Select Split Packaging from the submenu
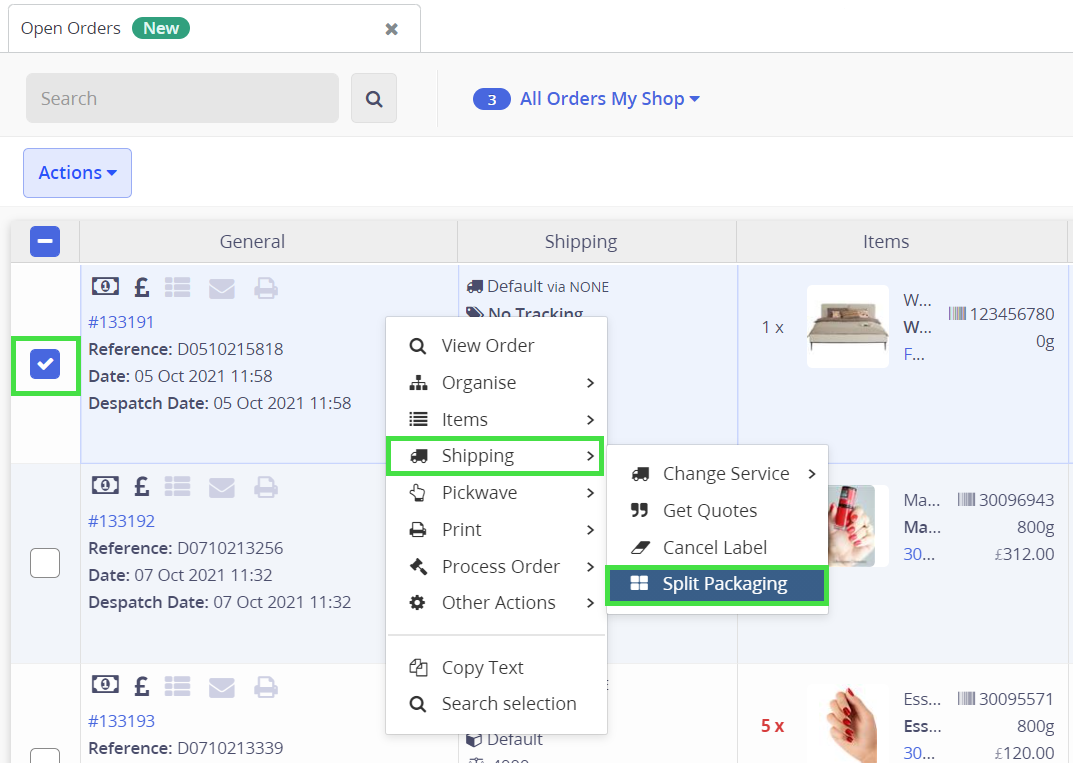The width and height of the screenshot is (1073, 763). [724, 584]
